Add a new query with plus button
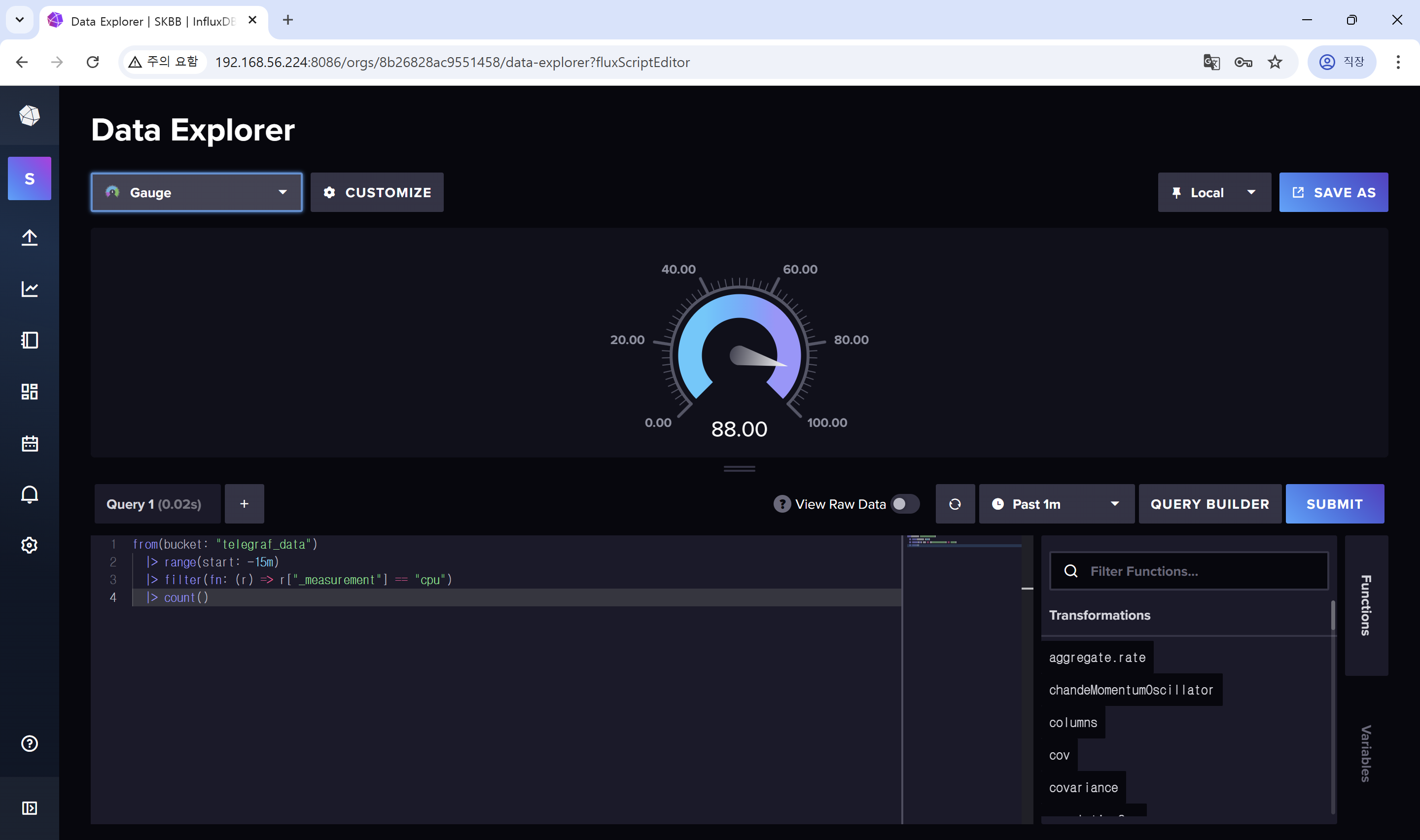1420x840 pixels. point(244,504)
